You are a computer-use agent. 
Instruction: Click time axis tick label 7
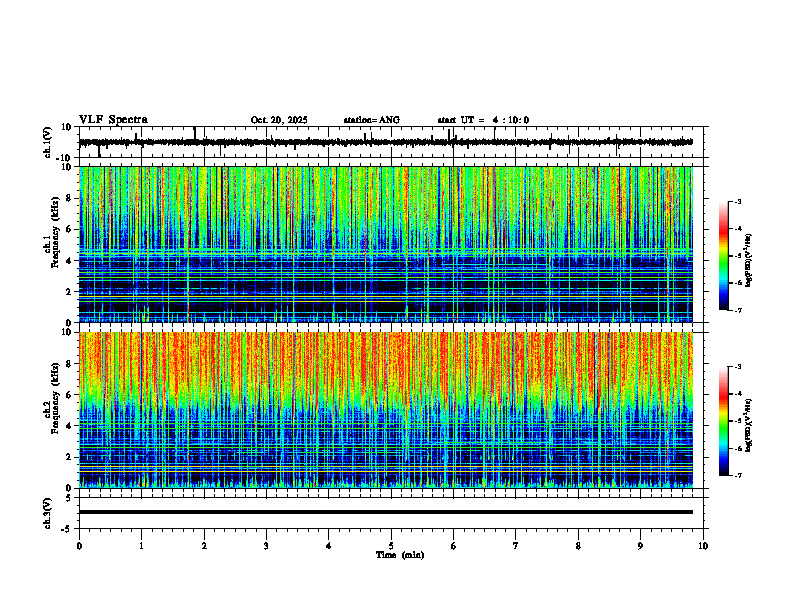(516, 546)
